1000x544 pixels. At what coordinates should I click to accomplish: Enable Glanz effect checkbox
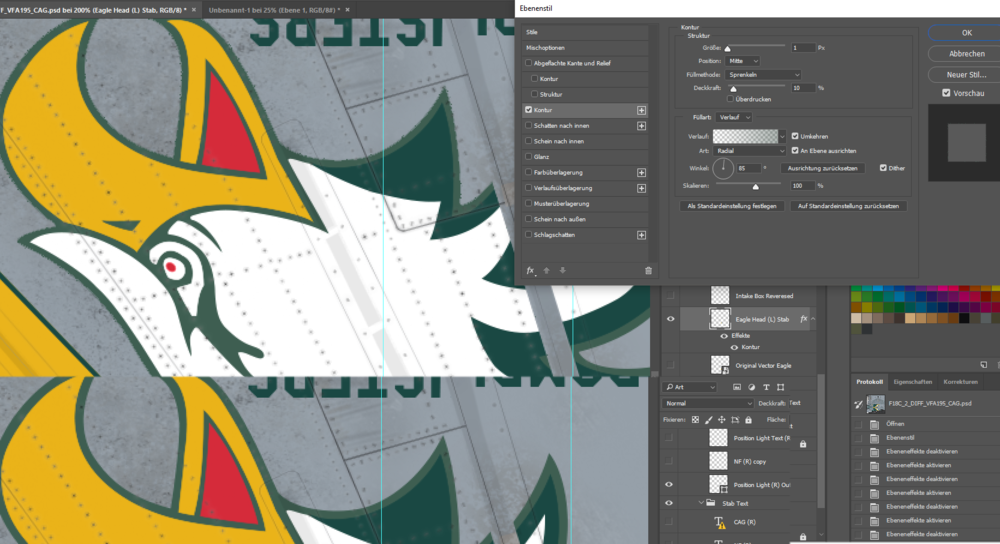(x=528, y=156)
